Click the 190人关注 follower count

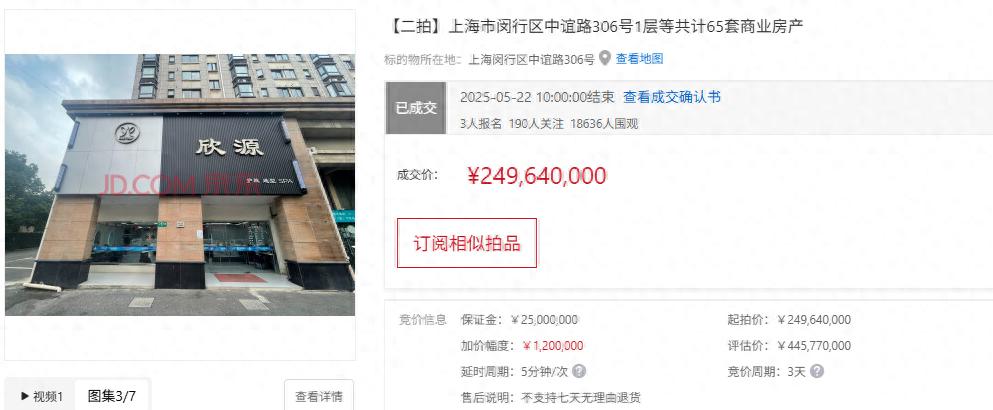(536, 124)
